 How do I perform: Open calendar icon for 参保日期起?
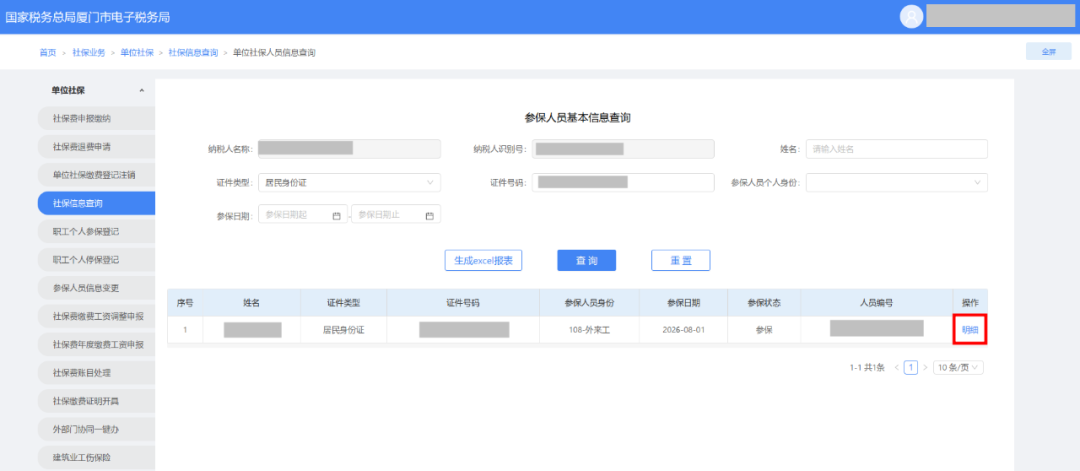(337, 216)
